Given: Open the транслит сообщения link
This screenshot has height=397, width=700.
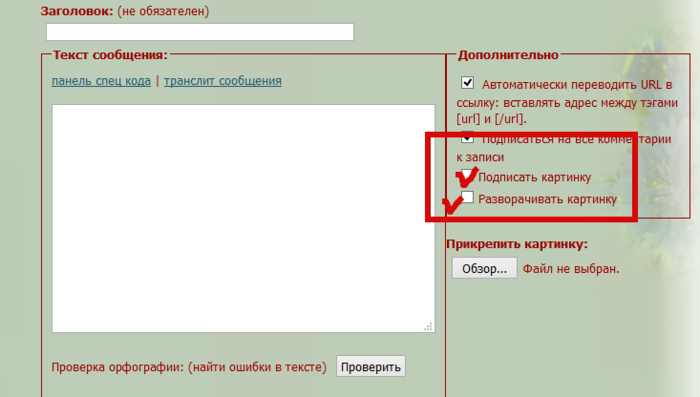Looking at the screenshot, I should tap(223, 81).
